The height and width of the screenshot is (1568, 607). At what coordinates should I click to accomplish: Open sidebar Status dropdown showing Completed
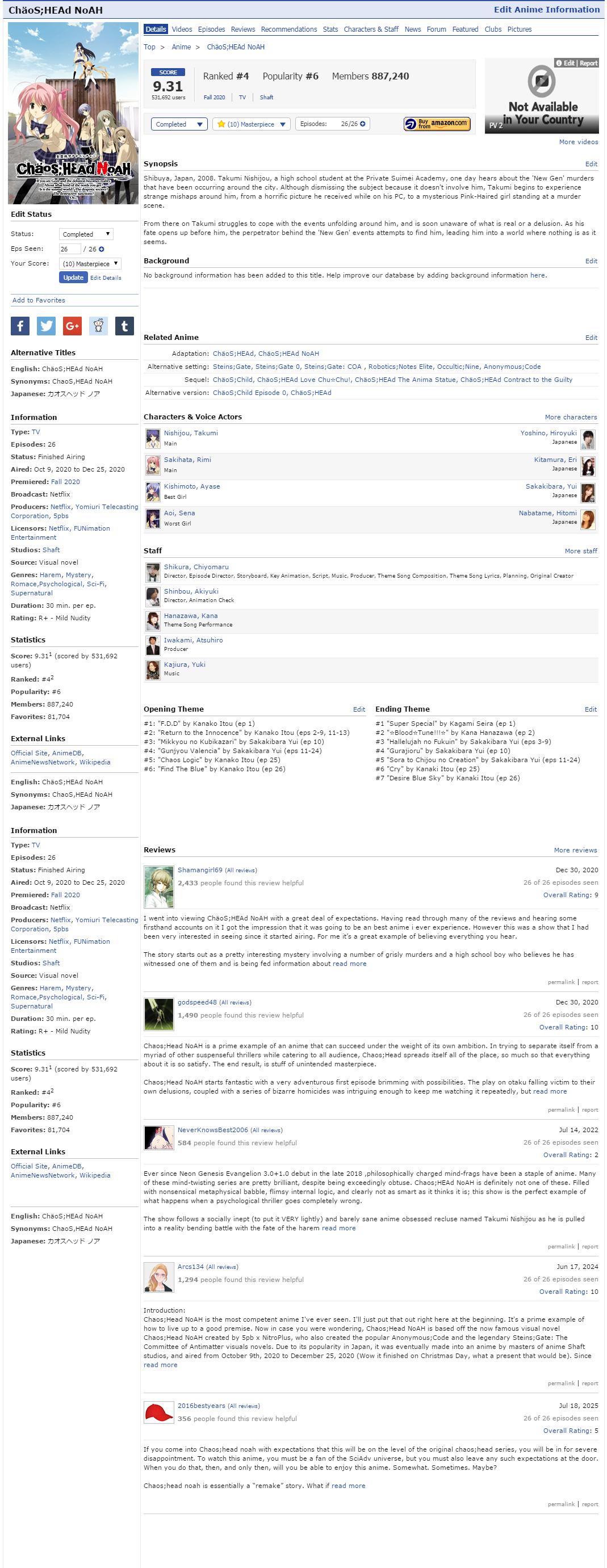[86, 234]
